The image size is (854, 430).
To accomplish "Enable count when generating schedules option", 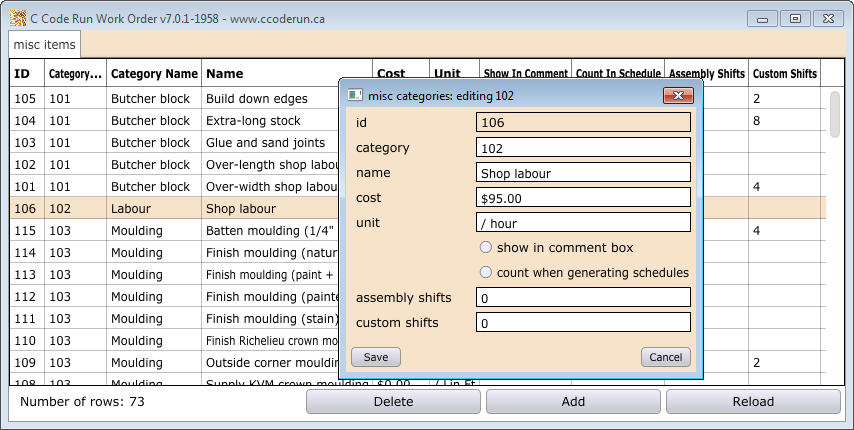I will (486, 272).
